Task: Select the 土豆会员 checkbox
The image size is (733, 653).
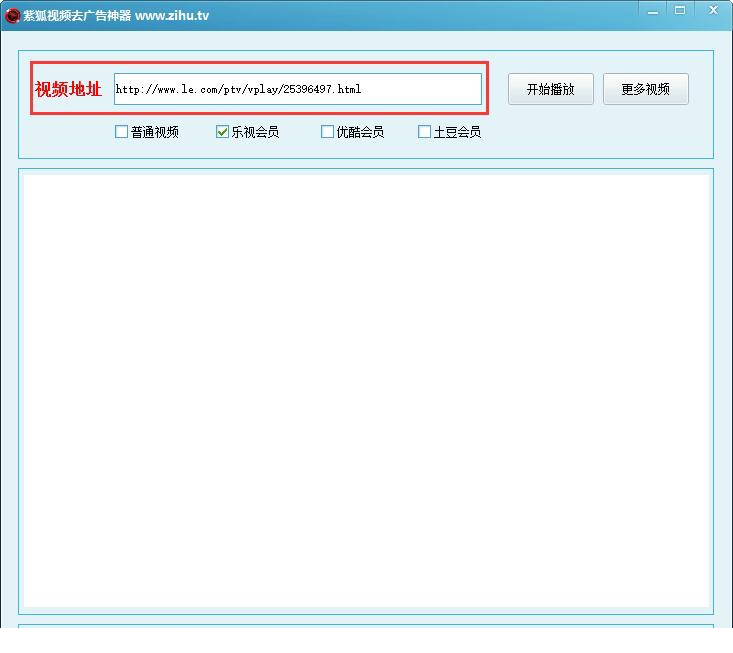Action: tap(424, 132)
